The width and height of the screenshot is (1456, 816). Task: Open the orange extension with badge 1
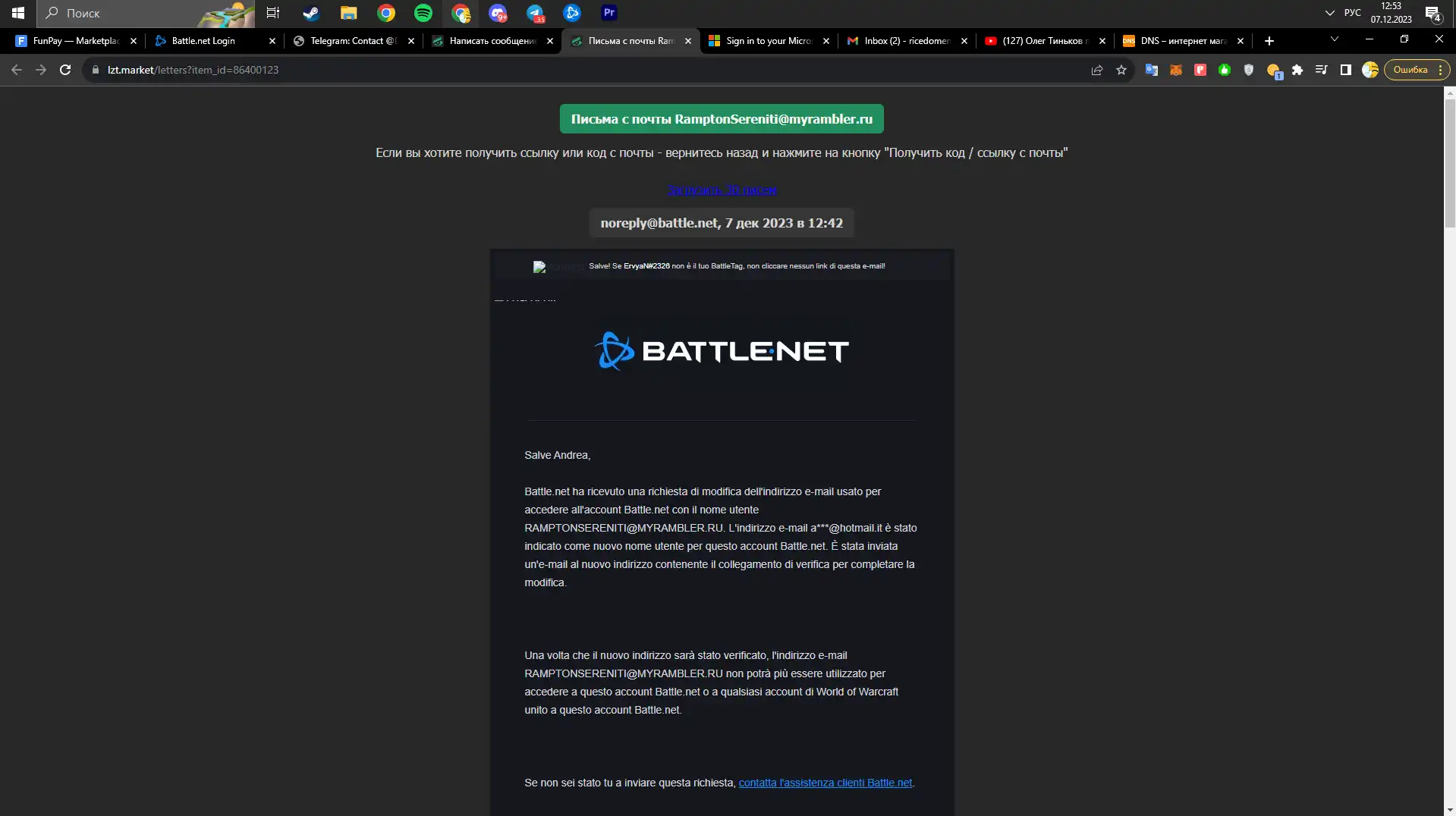click(1274, 71)
